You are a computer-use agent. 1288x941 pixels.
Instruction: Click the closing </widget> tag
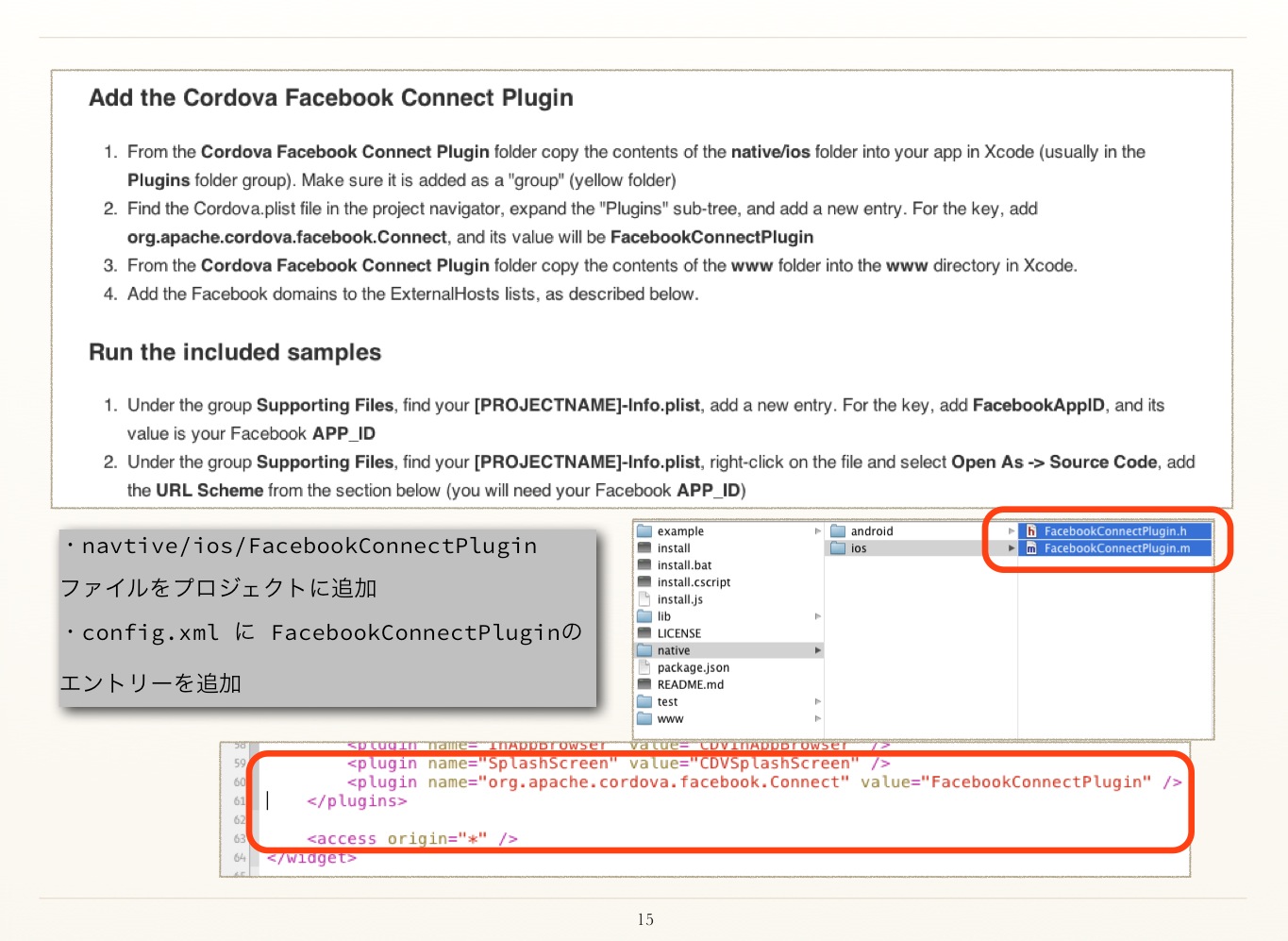click(311, 858)
